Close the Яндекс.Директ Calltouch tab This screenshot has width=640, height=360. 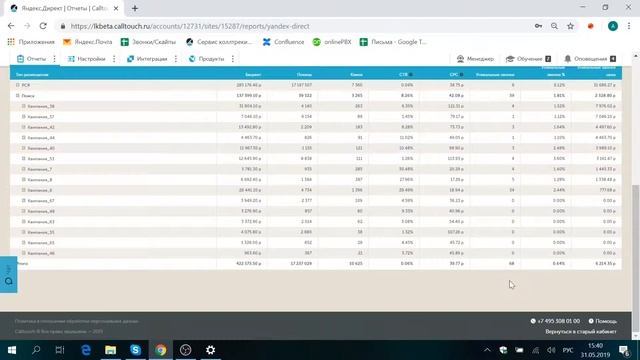pos(116,8)
